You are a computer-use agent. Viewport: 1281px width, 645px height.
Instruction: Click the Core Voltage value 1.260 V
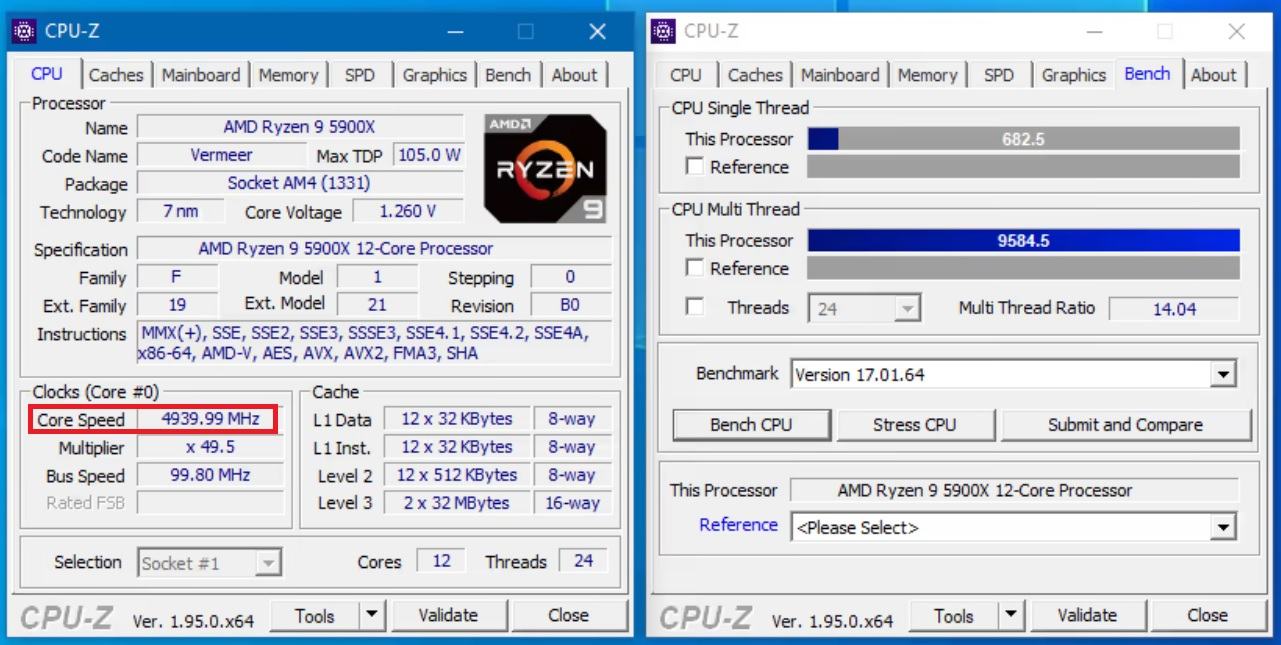click(x=407, y=211)
